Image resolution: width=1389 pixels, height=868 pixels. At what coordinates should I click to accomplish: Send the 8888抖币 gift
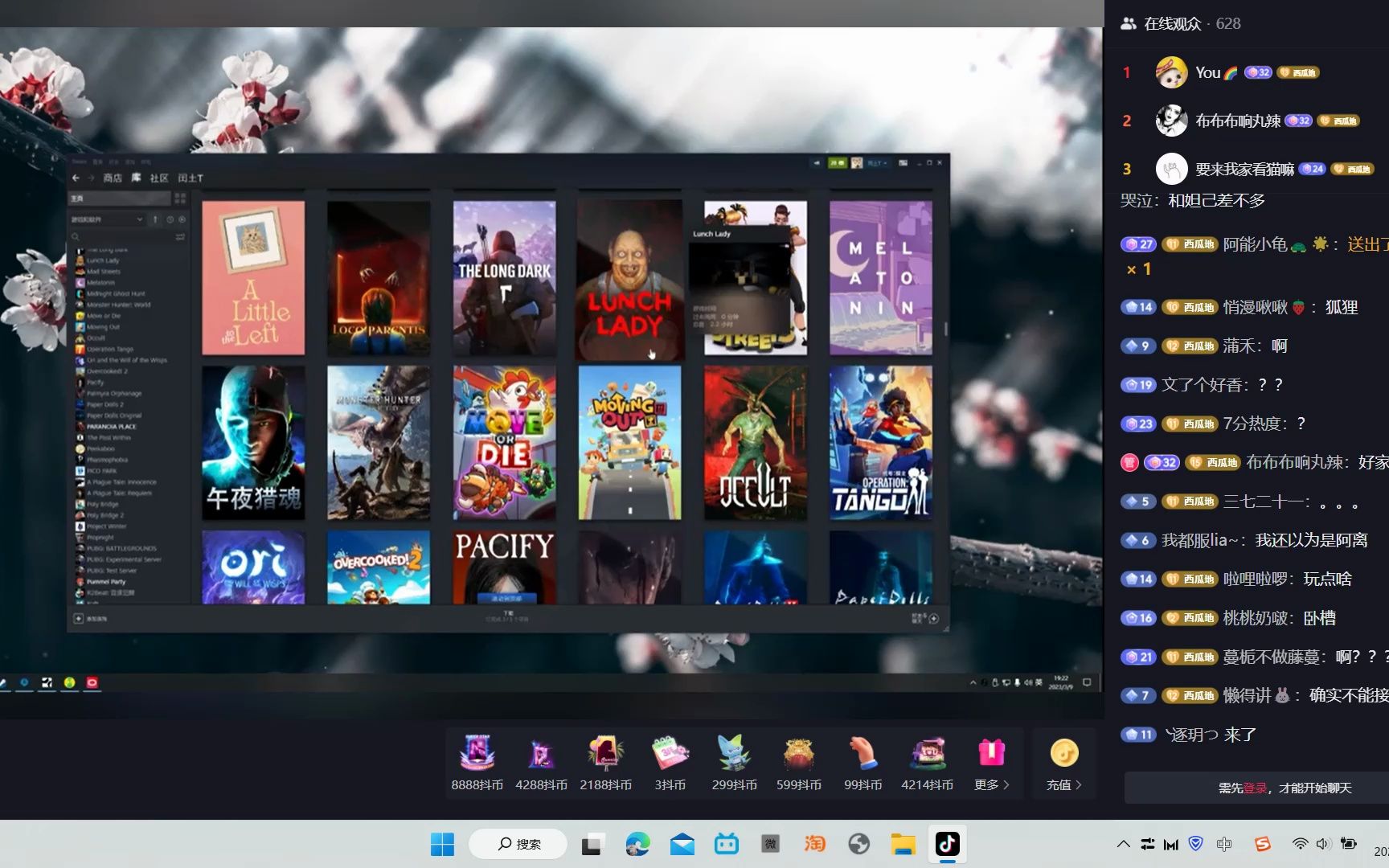coord(477,764)
